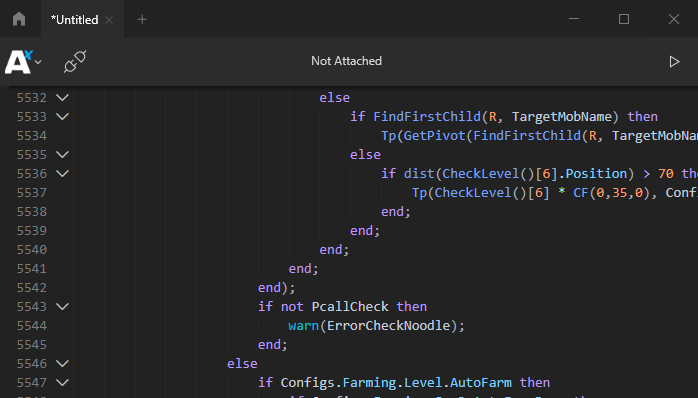Image resolution: width=698 pixels, height=398 pixels.
Task: Open the A logo dropdown menu
Action: (x=23, y=61)
